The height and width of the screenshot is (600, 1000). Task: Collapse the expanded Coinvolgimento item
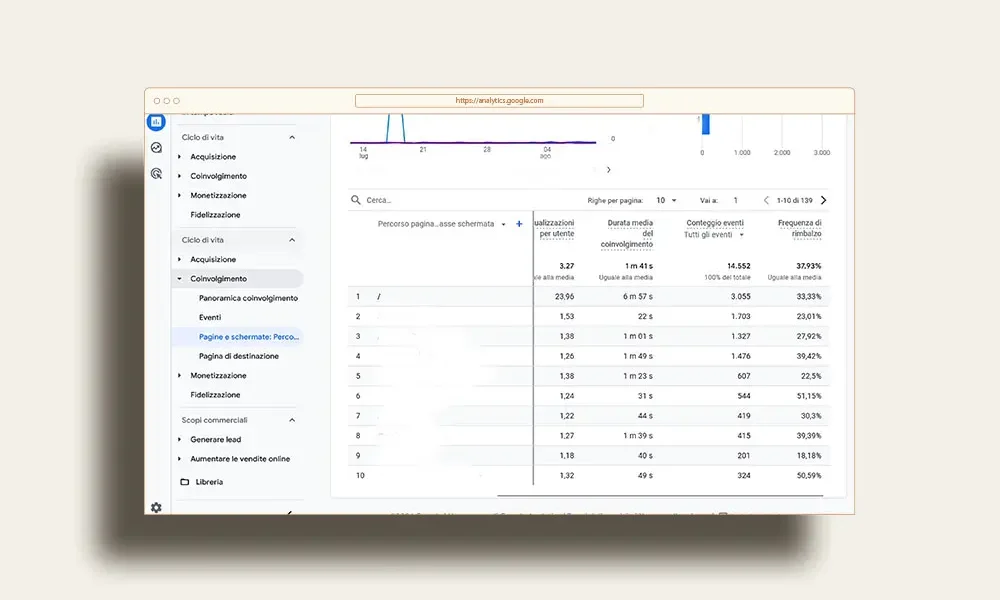pyautogui.click(x=179, y=279)
